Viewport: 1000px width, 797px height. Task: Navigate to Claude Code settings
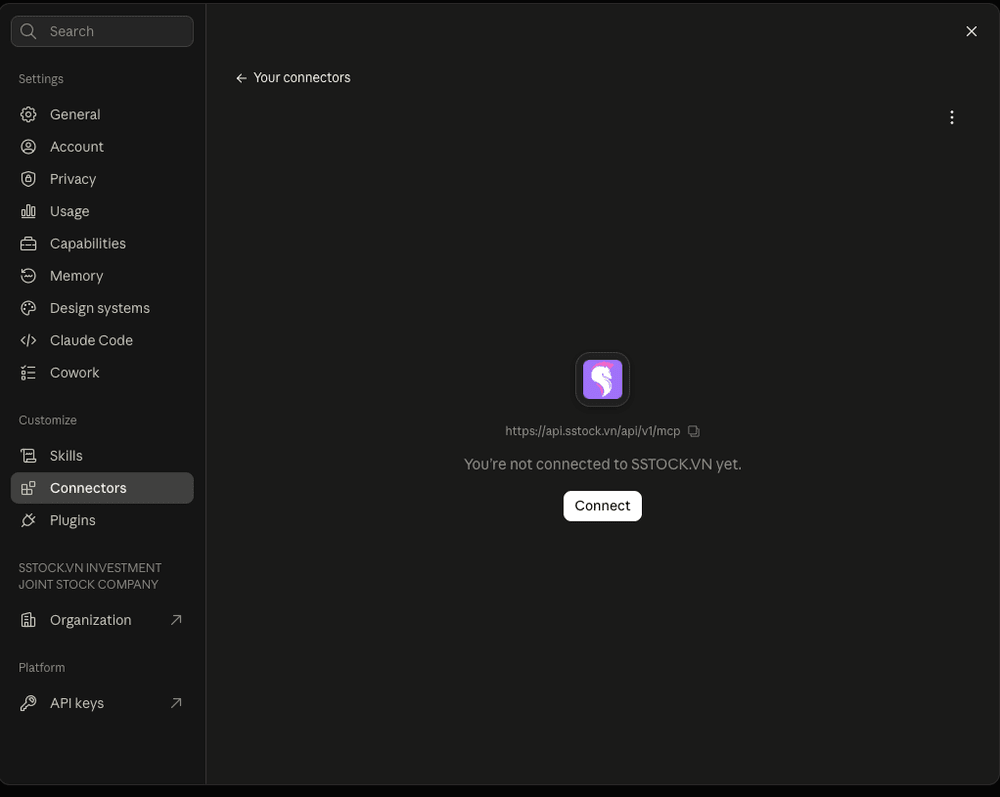coord(102,340)
